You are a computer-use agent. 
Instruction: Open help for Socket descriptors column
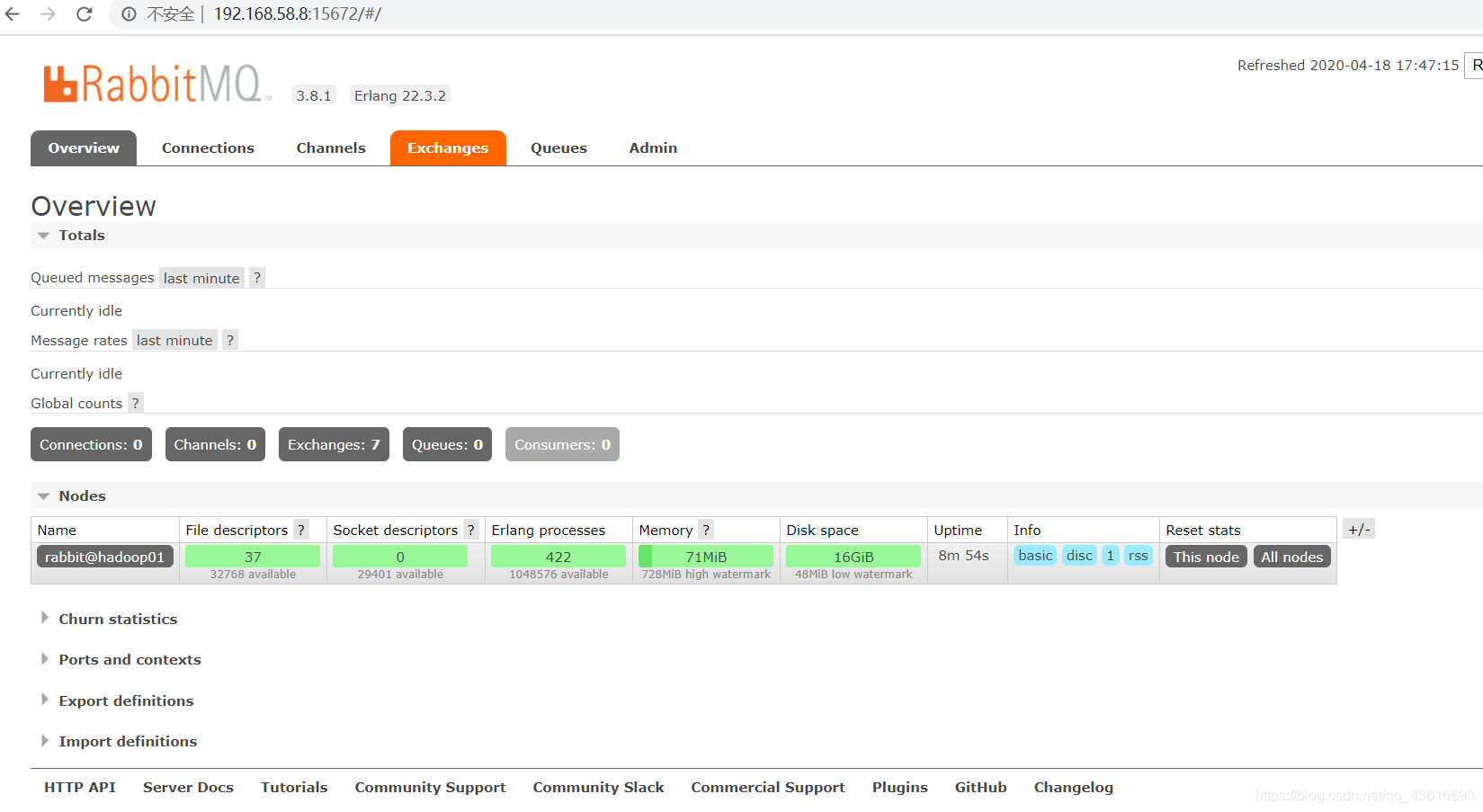[x=470, y=530]
